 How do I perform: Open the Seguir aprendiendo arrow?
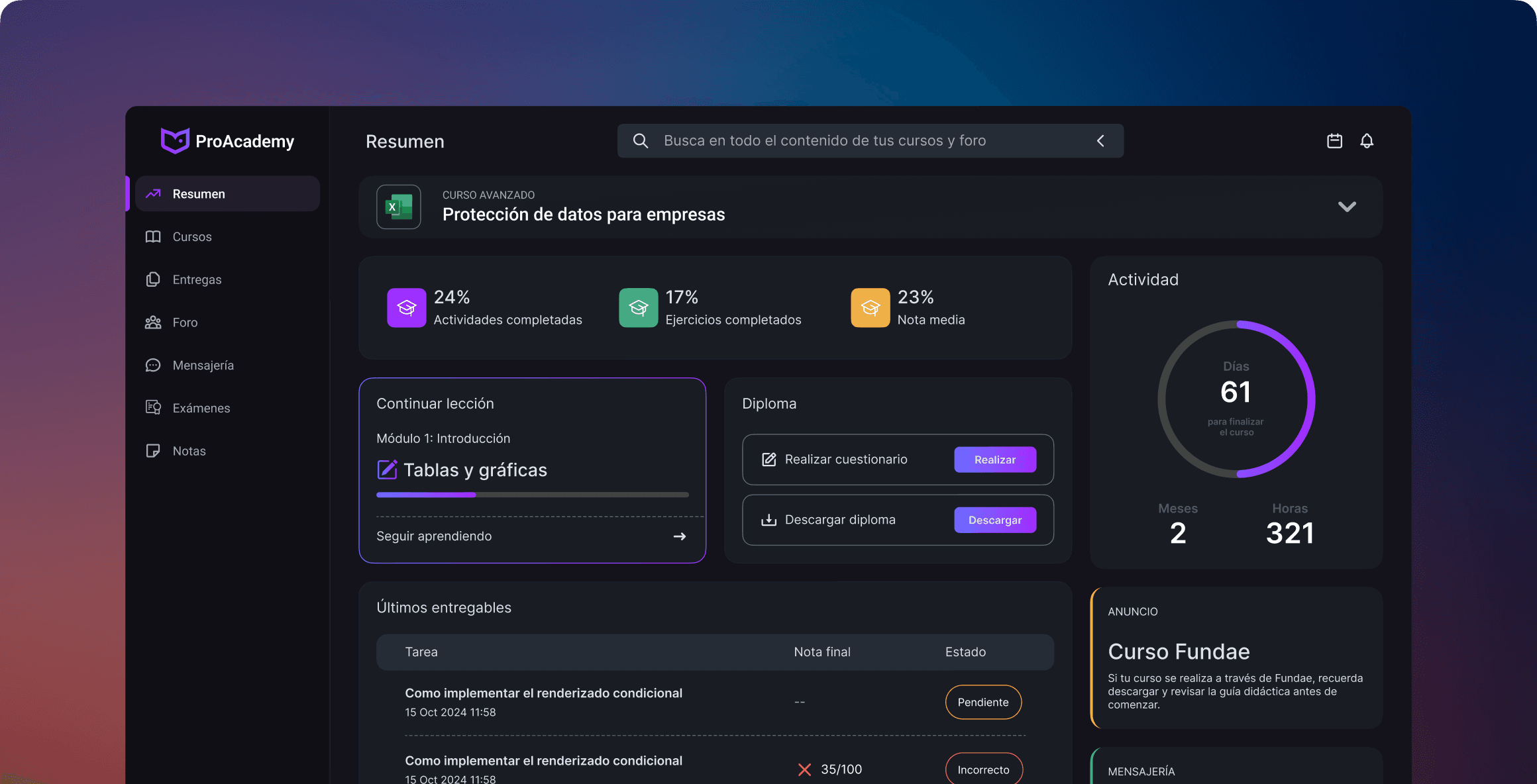coord(680,536)
